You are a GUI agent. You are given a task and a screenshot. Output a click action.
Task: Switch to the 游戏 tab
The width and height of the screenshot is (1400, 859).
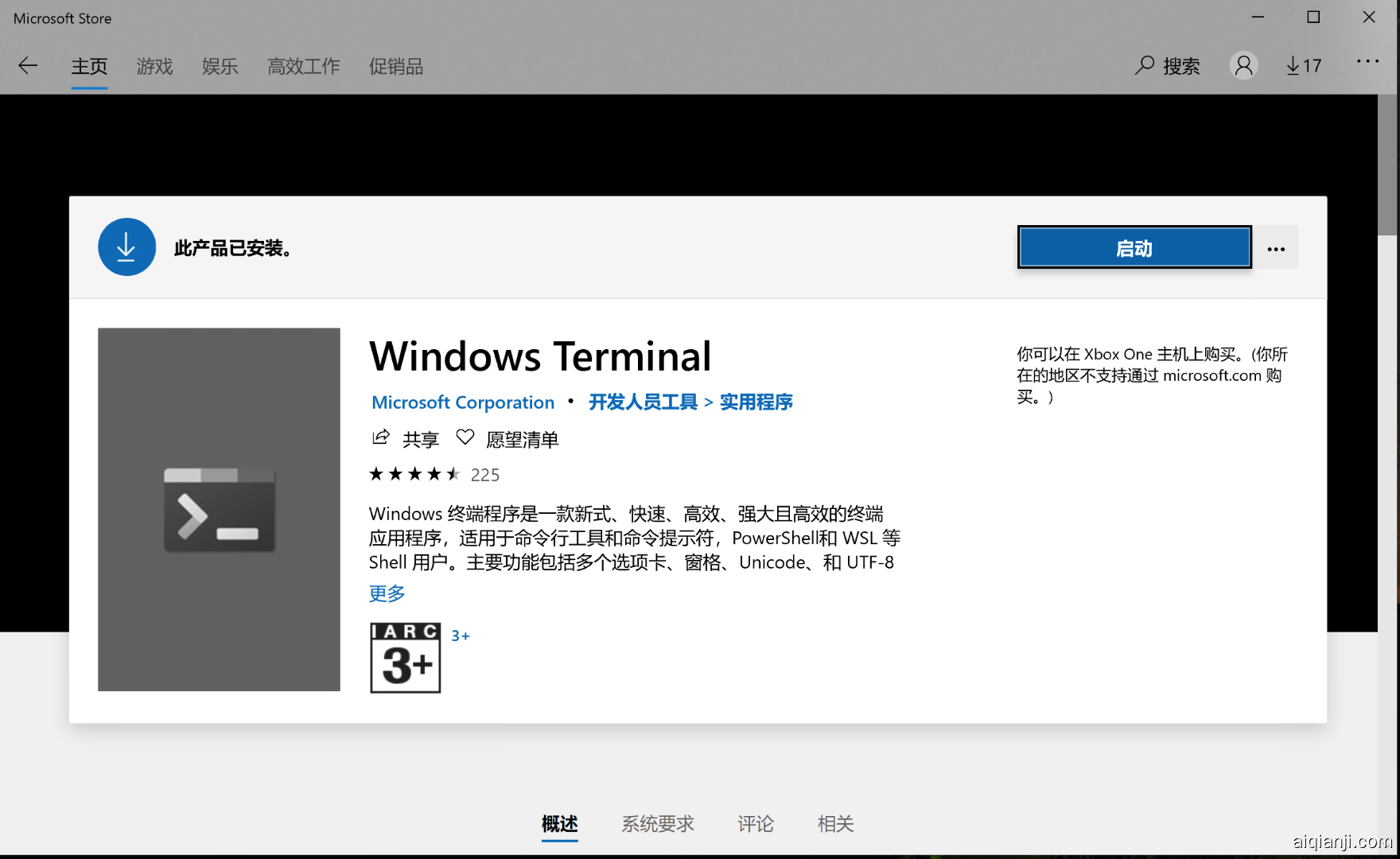pos(154,66)
